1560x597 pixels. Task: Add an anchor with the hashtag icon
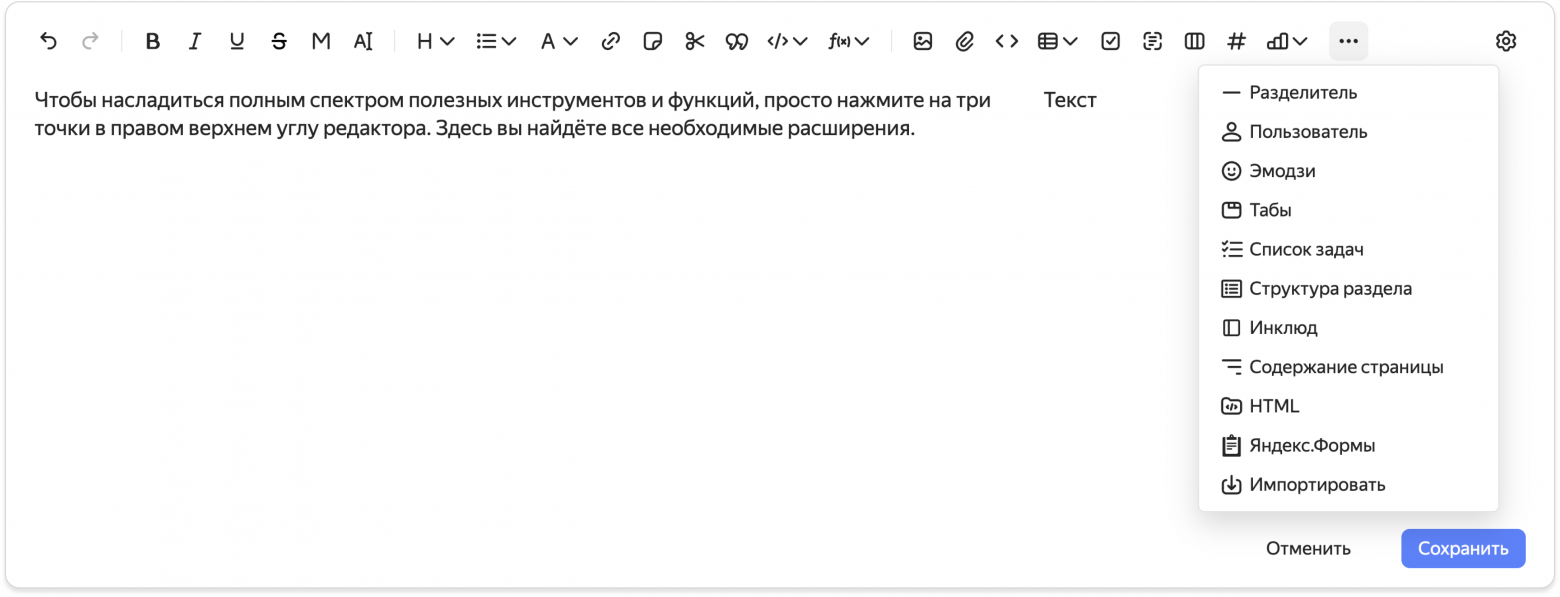(x=1237, y=41)
